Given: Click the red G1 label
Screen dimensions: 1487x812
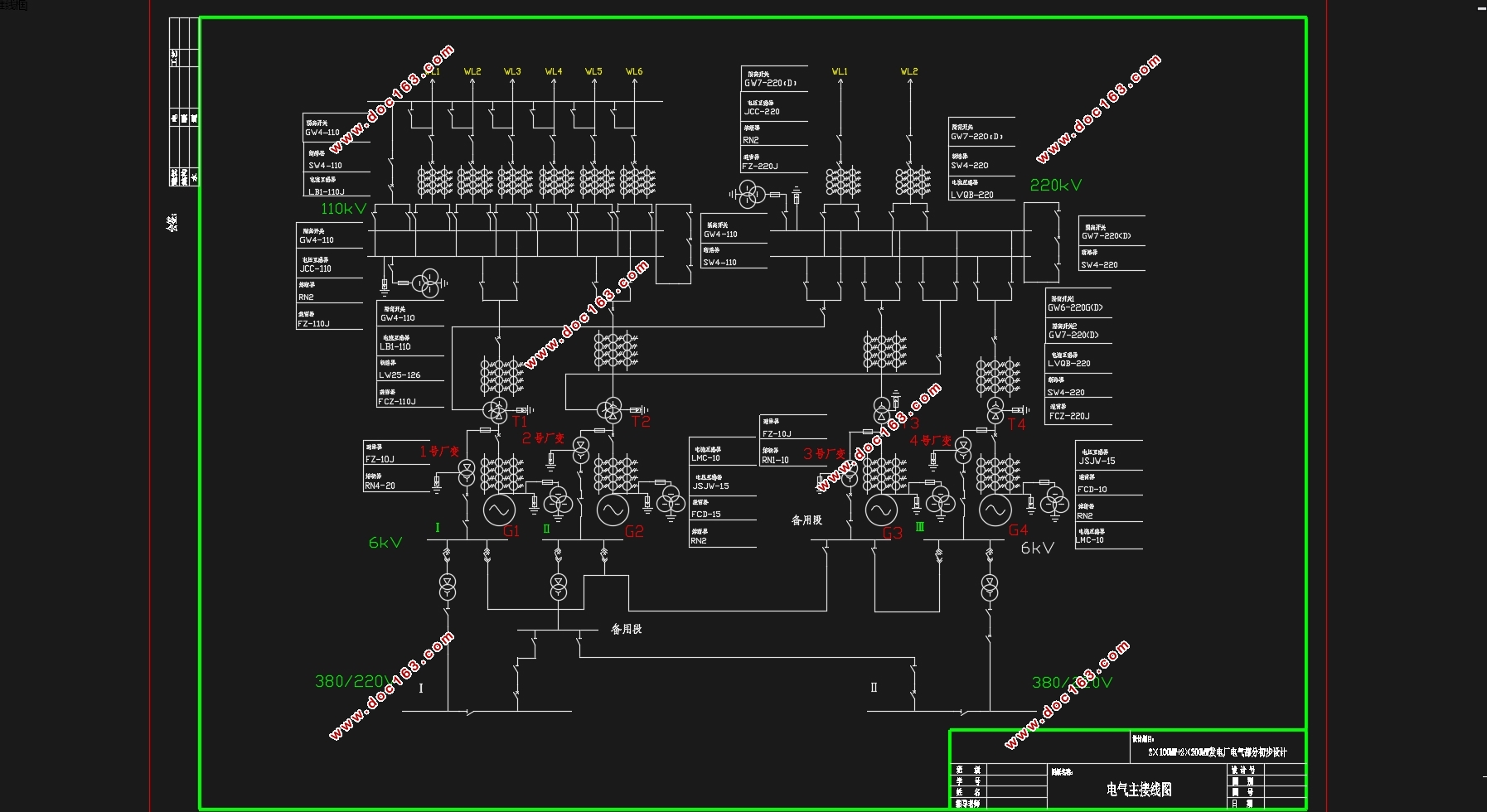Looking at the screenshot, I should 511,531.
